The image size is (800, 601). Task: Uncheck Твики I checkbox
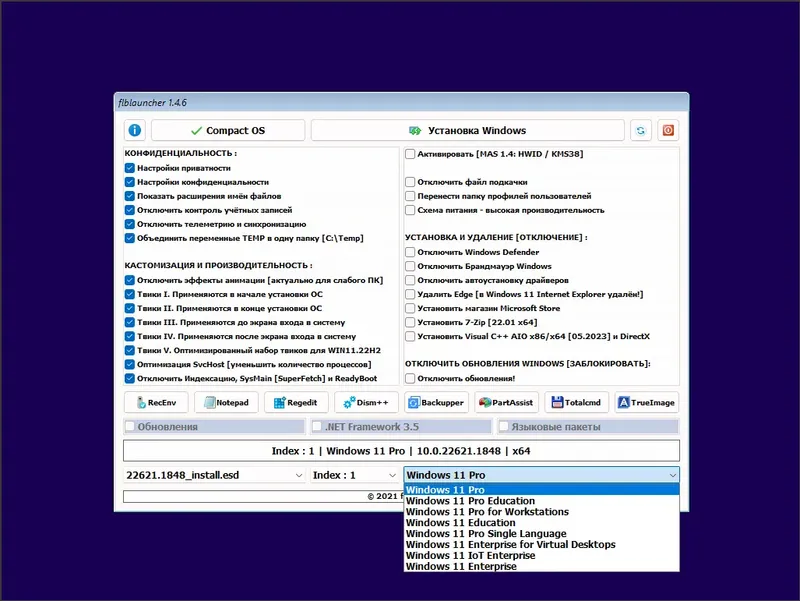pos(130,294)
